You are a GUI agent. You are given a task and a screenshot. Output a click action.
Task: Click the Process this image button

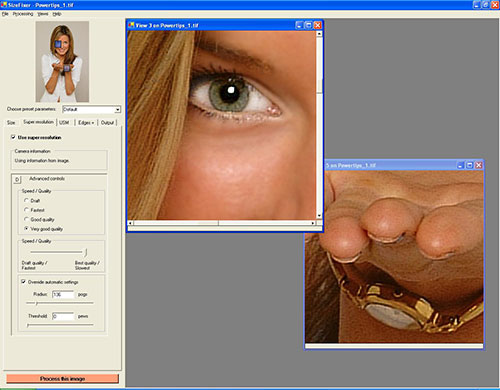pos(62,379)
